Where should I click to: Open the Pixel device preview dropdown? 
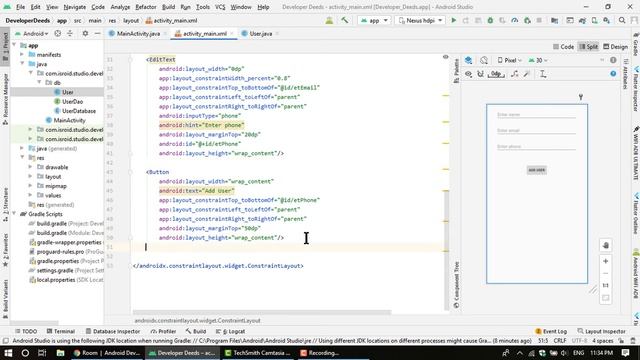(509, 60)
